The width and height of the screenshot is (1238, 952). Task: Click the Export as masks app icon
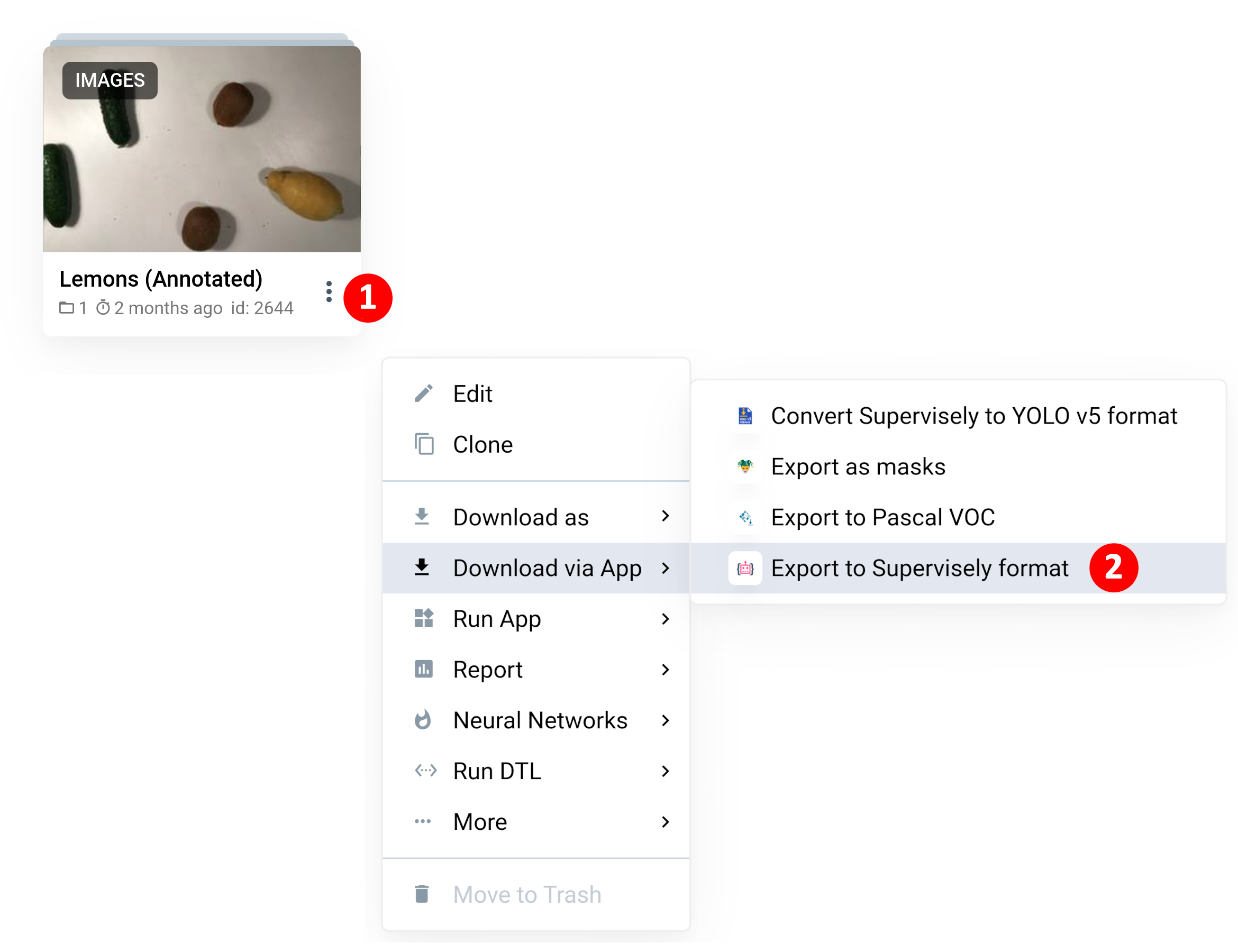click(x=745, y=466)
